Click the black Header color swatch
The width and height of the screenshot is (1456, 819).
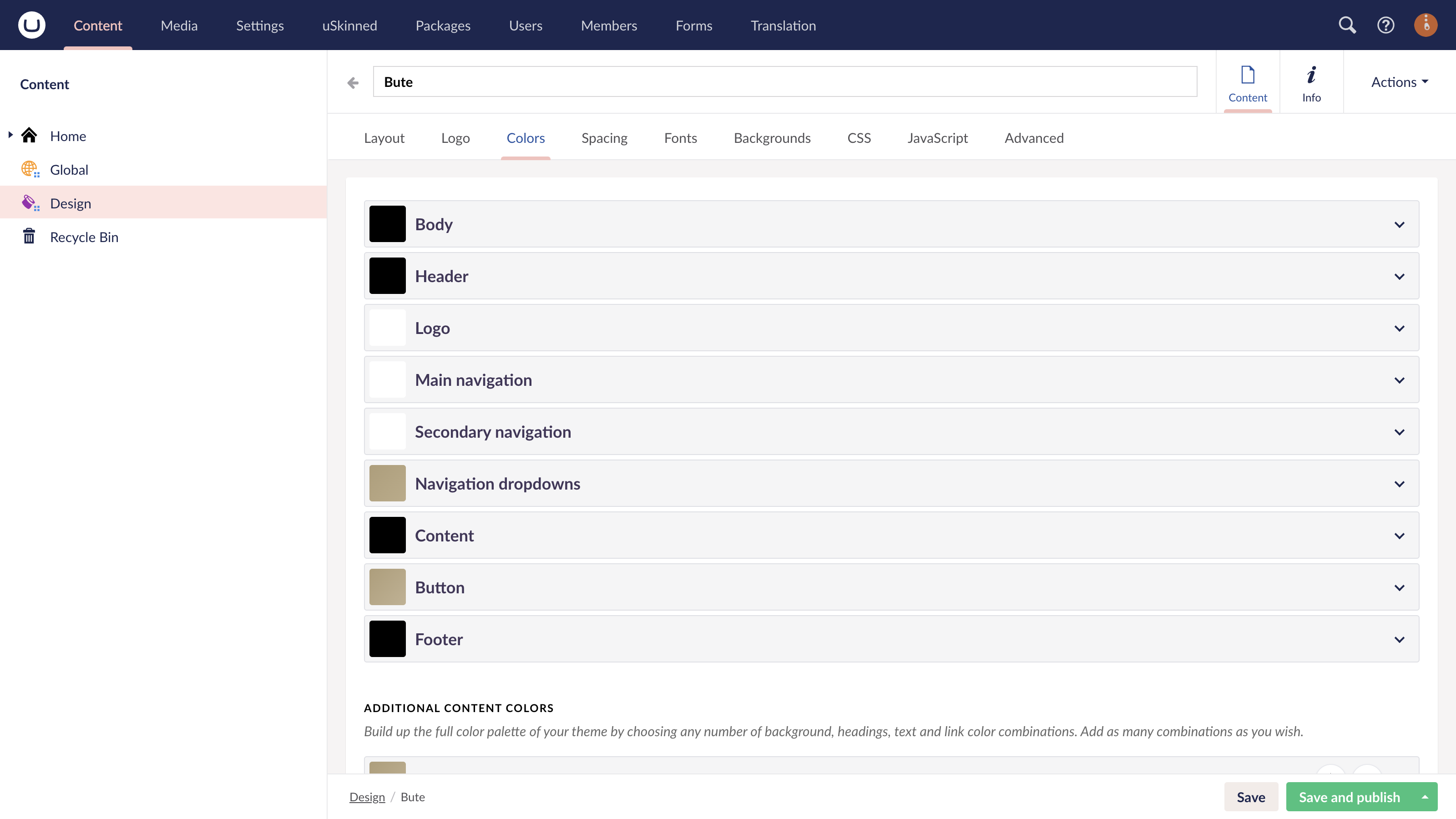point(387,276)
